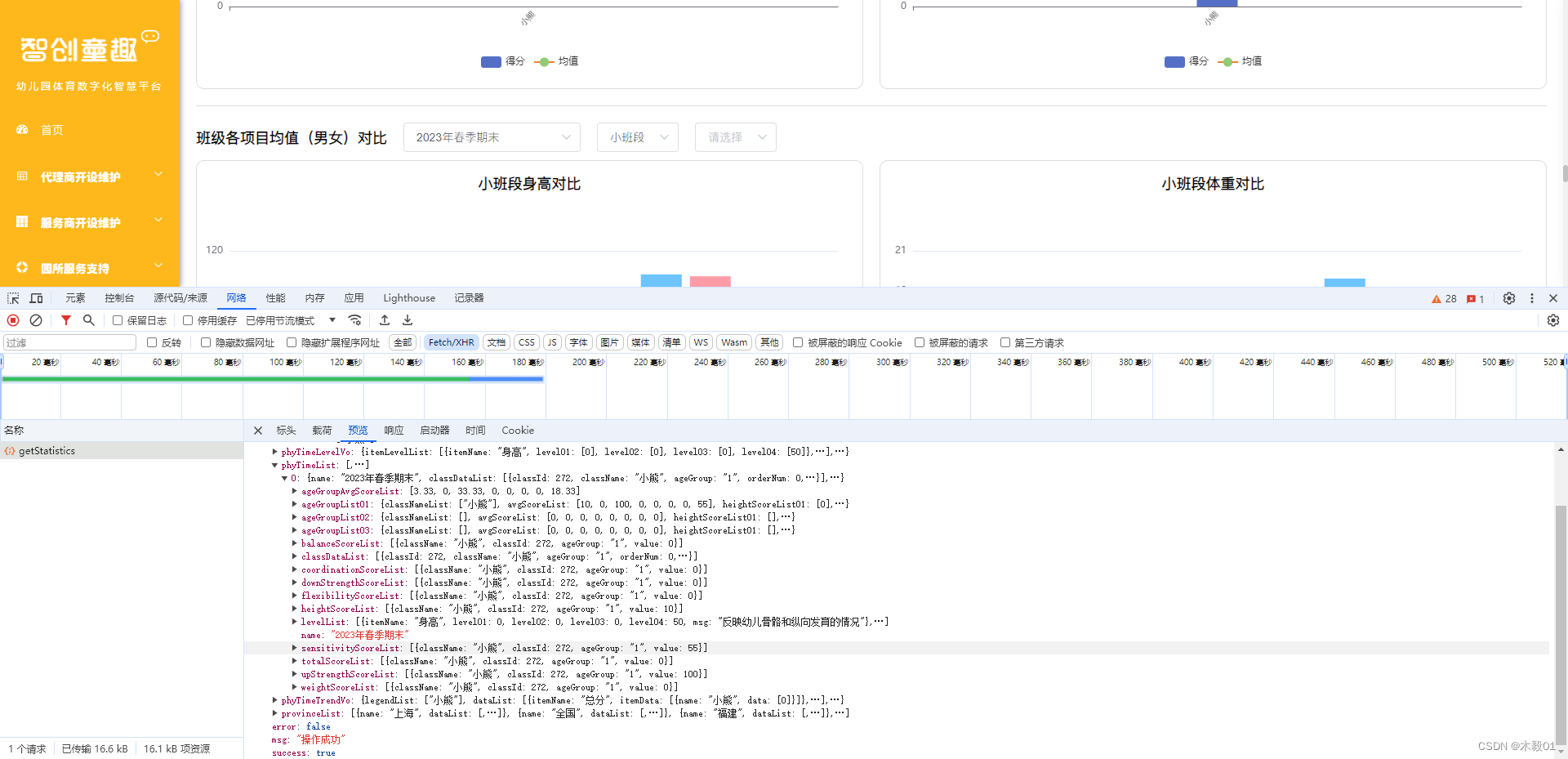1568x759 pixels.
Task: Expand sensitivityScoreList JSON node
Action: (x=294, y=648)
